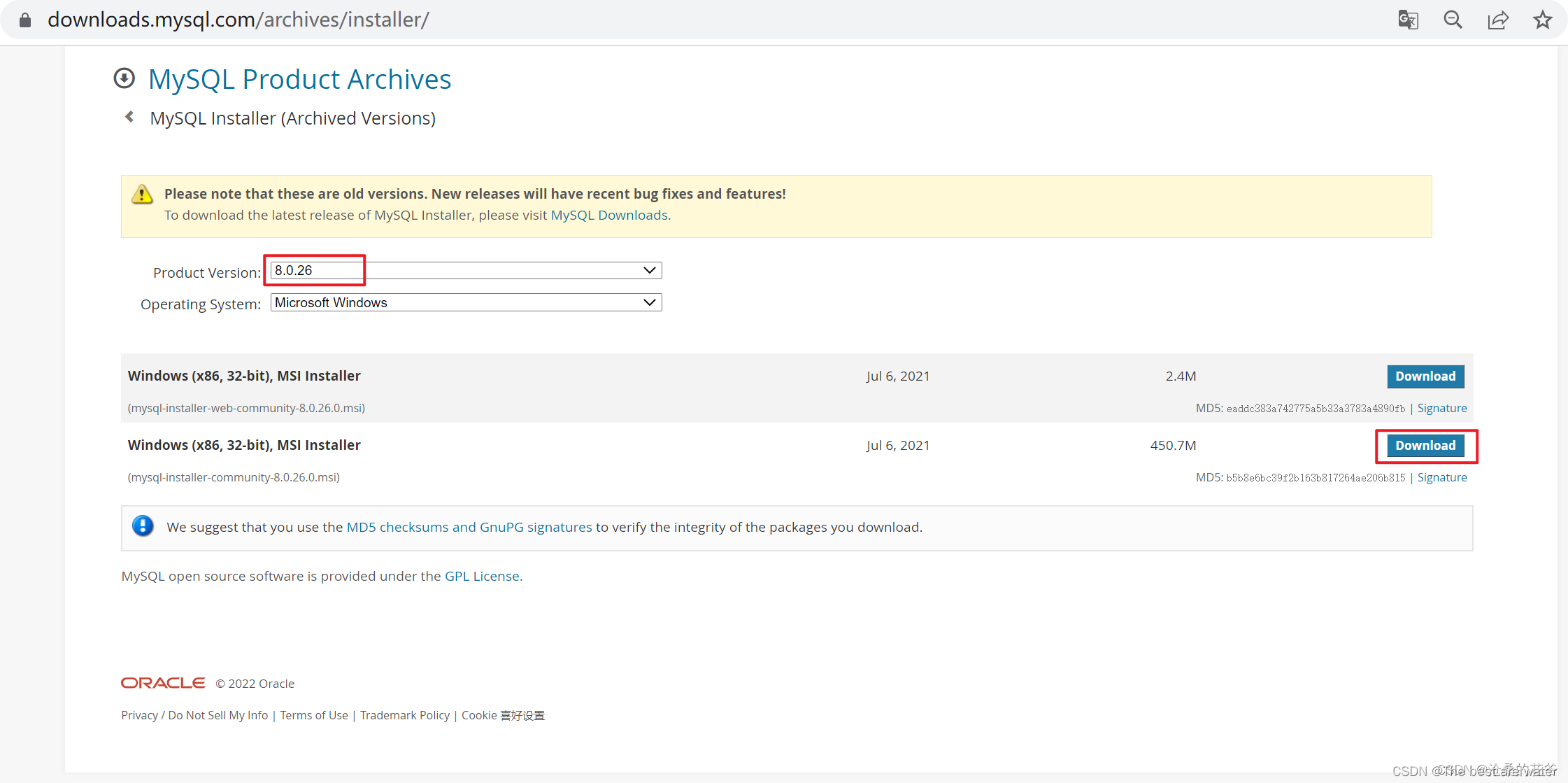Click the back arrow next to MySQL Installer
1568x783 pixels.
[127, 117]
